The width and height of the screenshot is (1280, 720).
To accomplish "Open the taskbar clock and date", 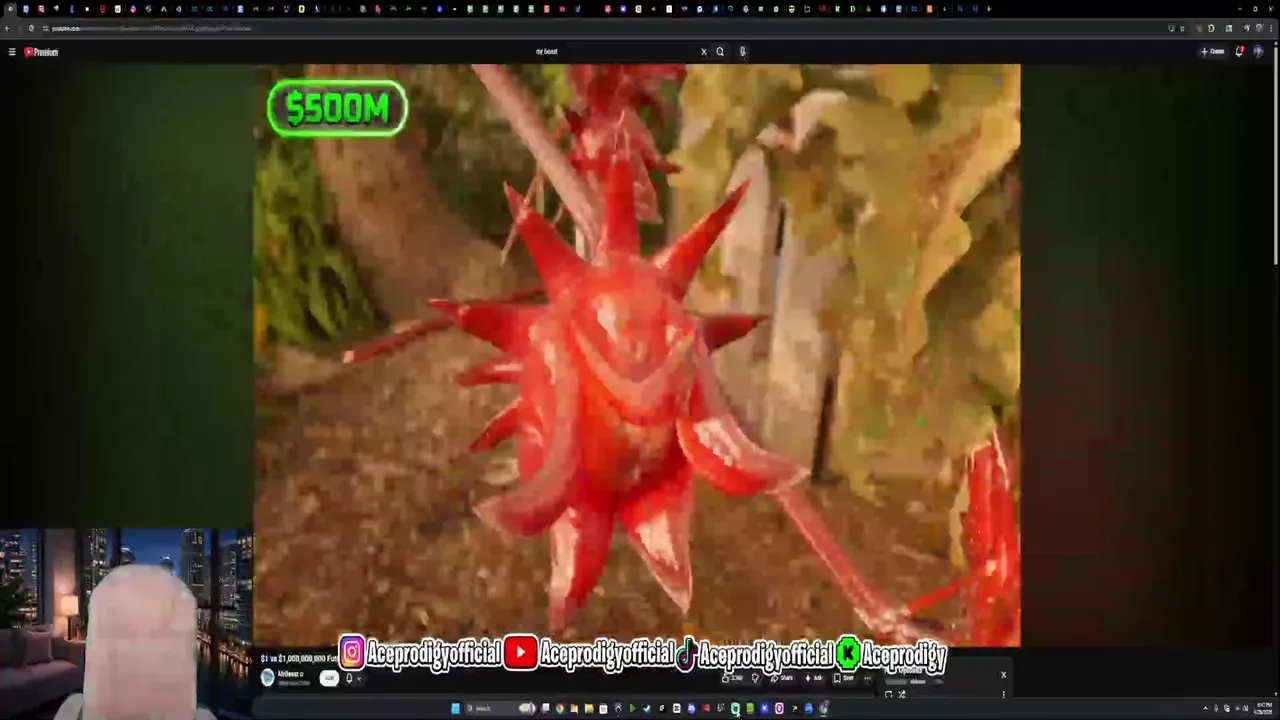I will click(1265, 707).
